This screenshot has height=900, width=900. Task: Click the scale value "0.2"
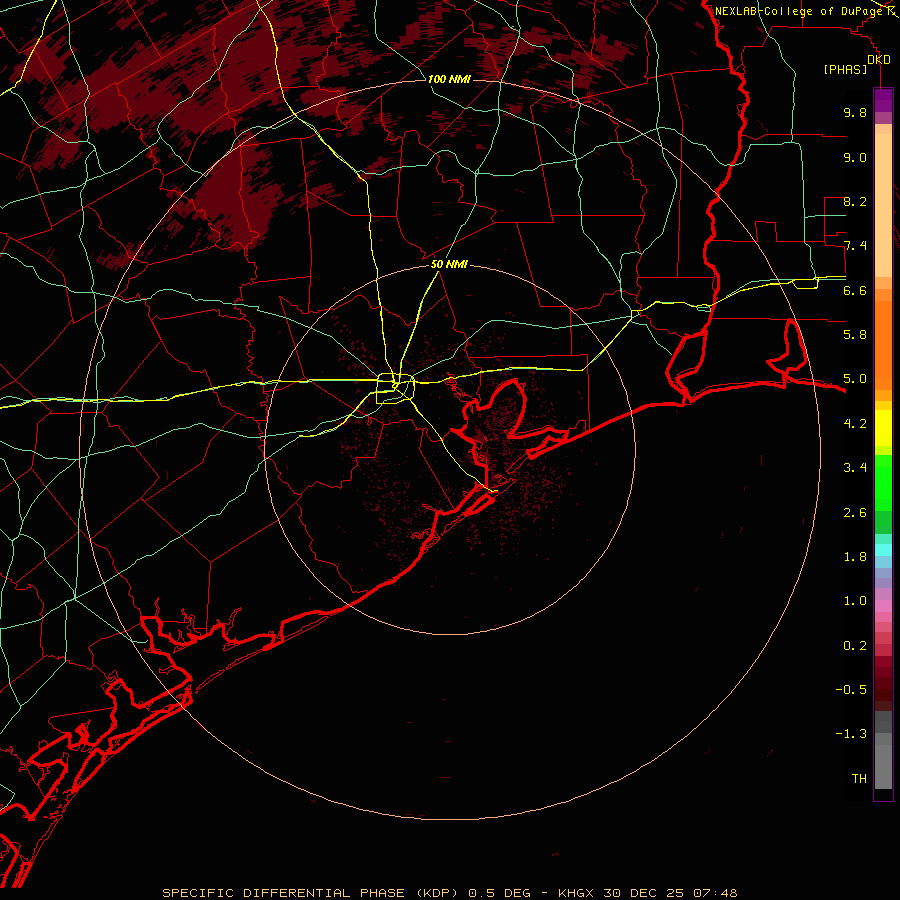[855, 646]
